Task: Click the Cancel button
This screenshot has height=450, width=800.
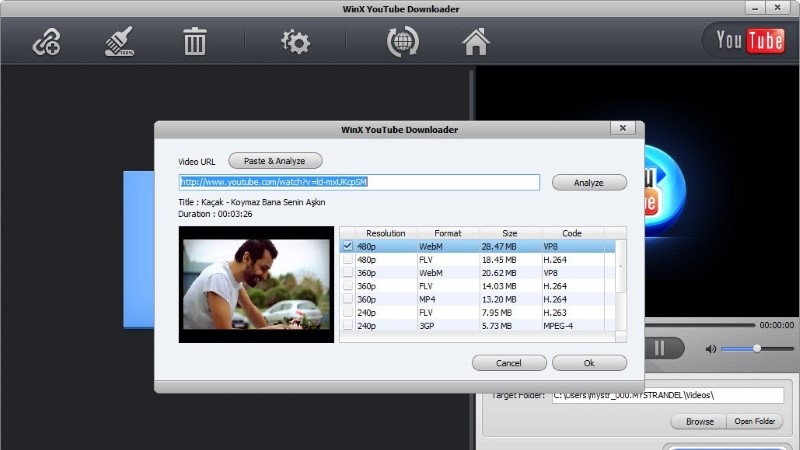Action: 509,363
